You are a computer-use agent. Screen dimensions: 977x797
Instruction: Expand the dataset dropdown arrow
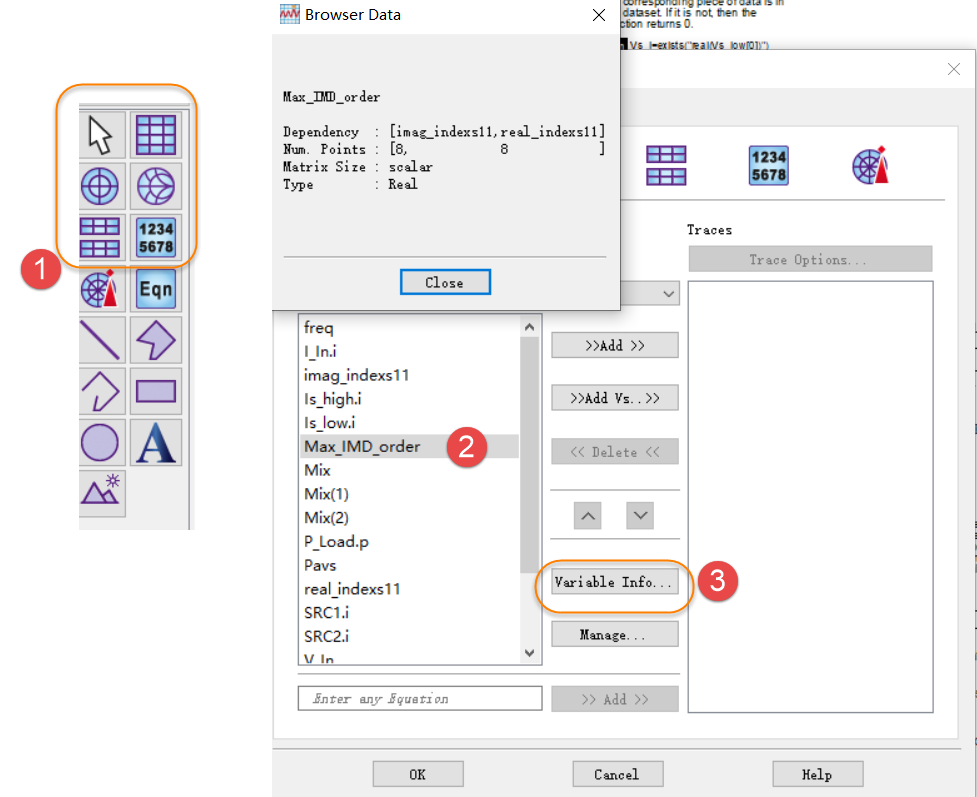[669, 294]
